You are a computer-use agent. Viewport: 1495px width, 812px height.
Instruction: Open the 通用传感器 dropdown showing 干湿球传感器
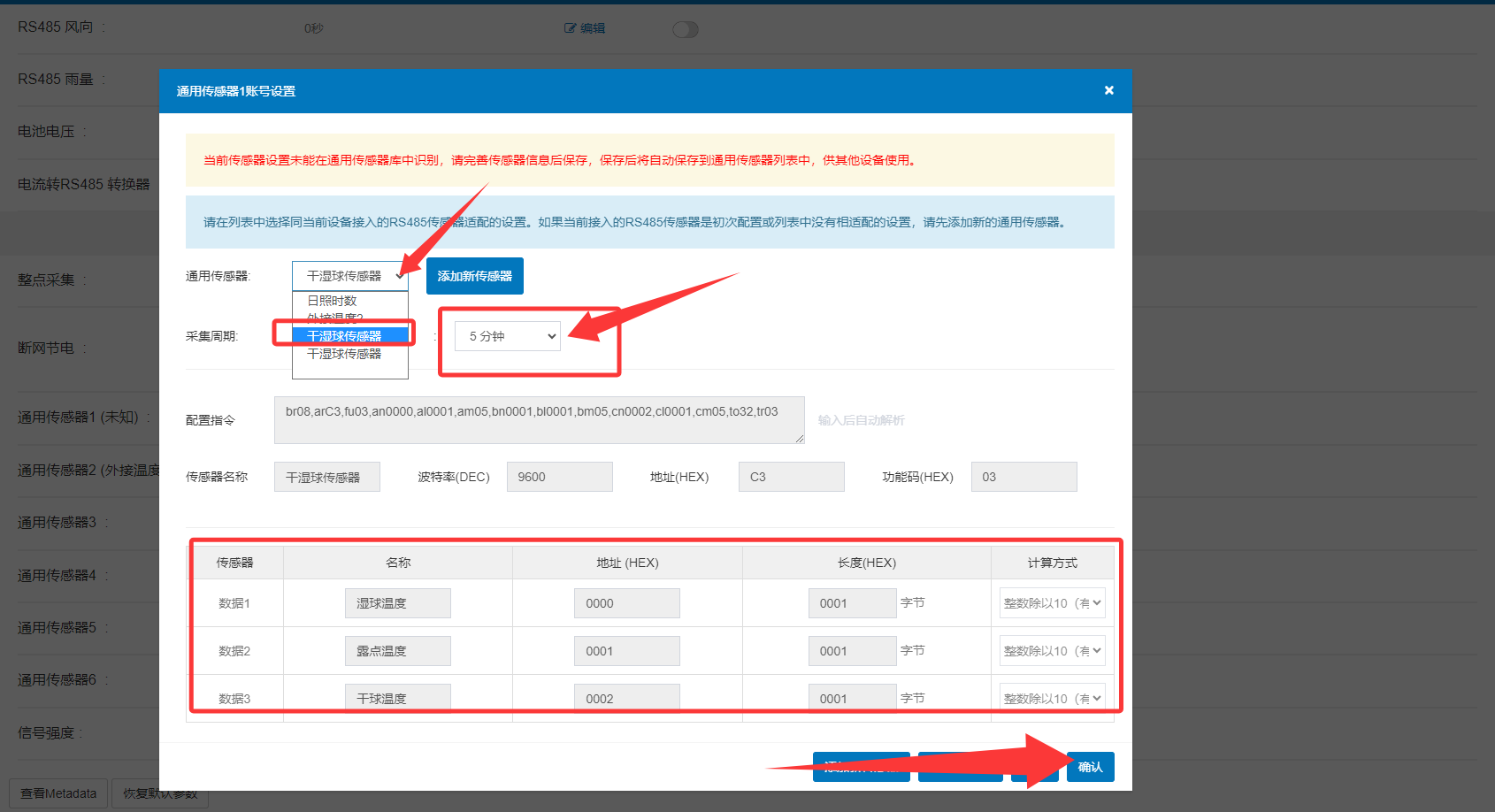(349, 276)
